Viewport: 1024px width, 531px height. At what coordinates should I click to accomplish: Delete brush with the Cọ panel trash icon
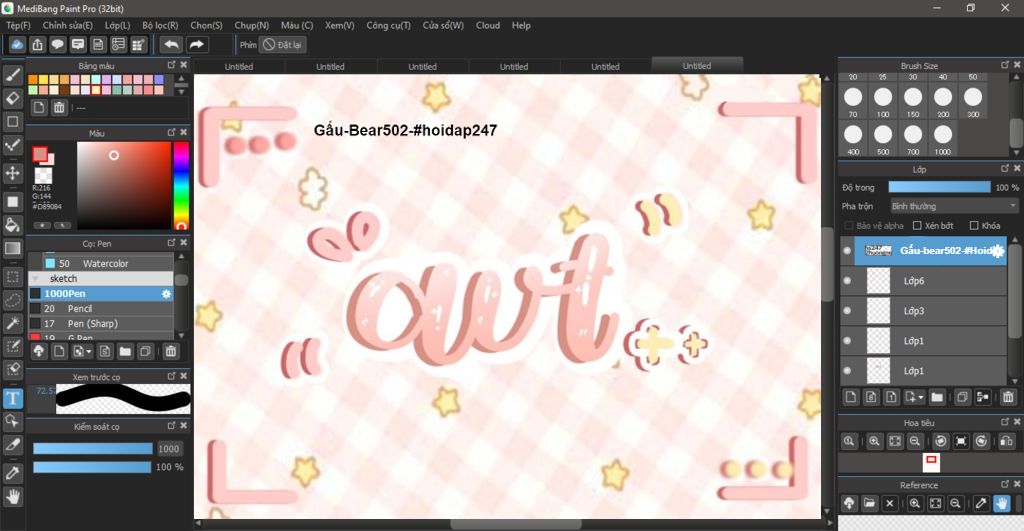tap(170, 351)
